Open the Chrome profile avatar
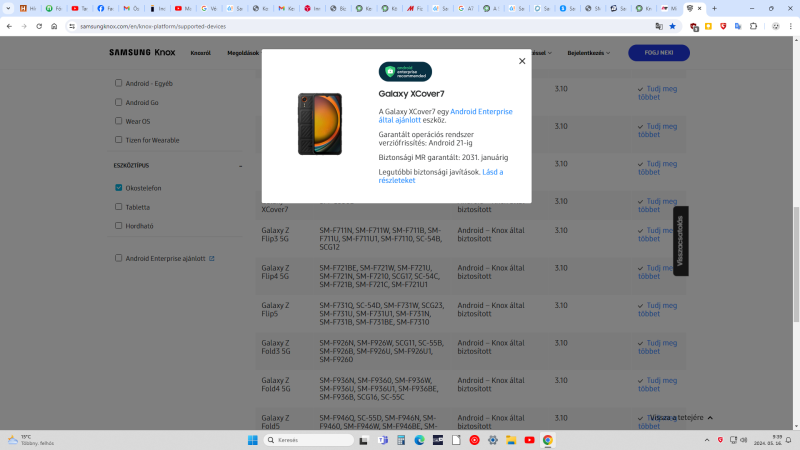 coord(776,26)
